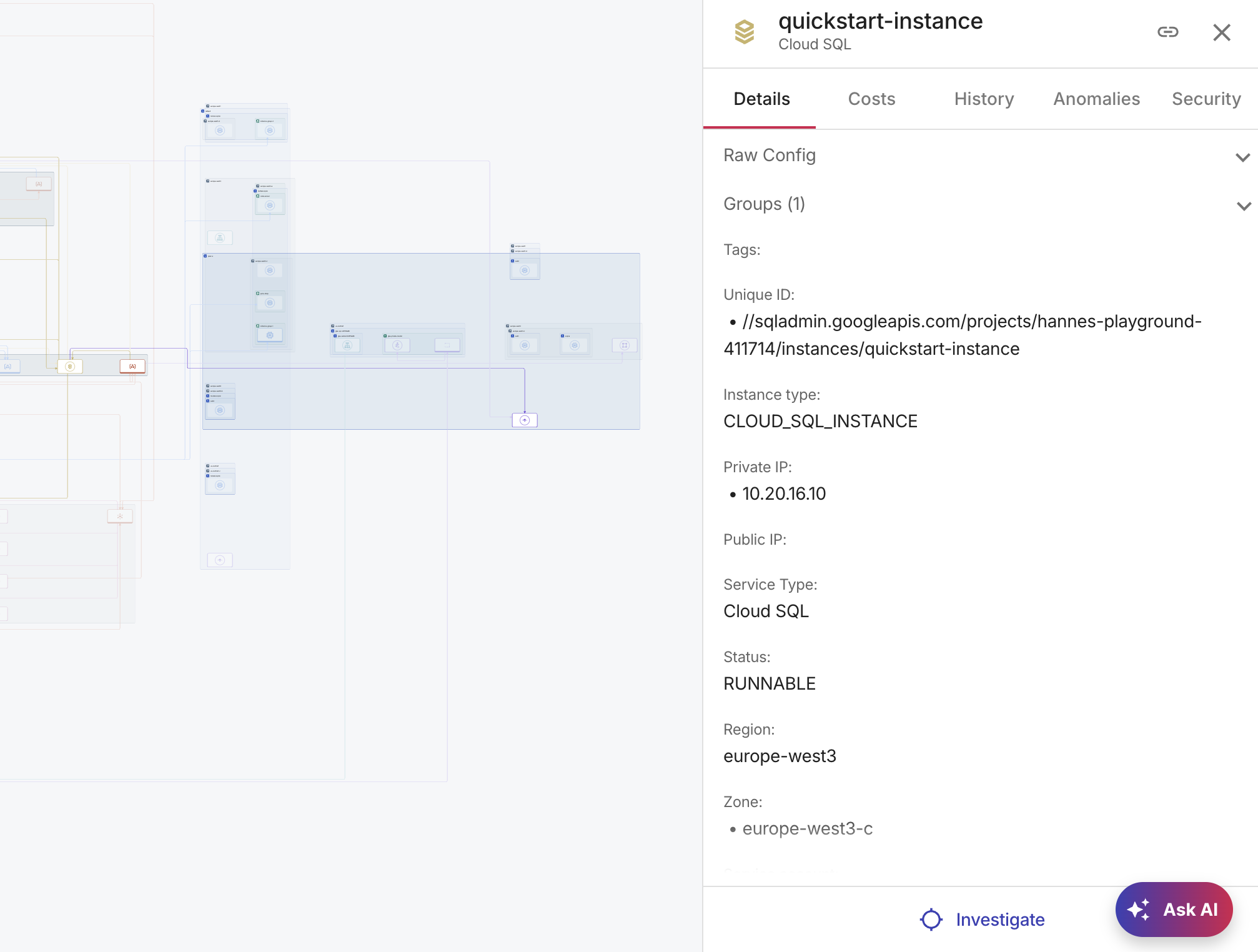1258x952 pixels.
Task: Open the History tab
Action: pyautogui.click(x=984, y=99)
